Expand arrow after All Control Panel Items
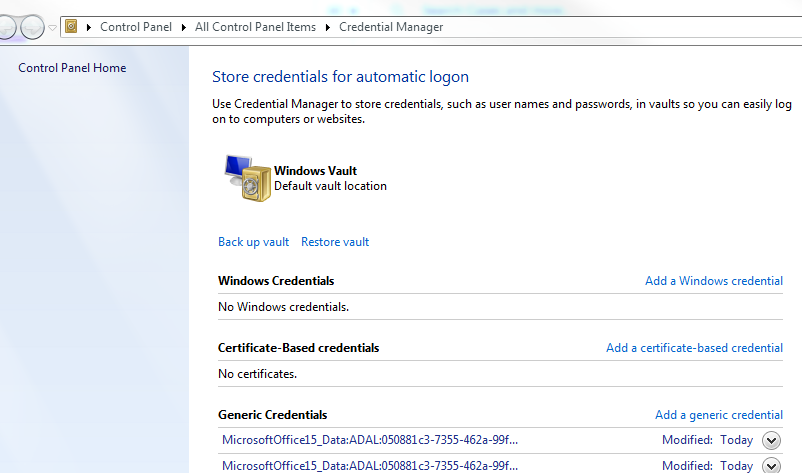The image size is (802, 473). click(327, 27)
